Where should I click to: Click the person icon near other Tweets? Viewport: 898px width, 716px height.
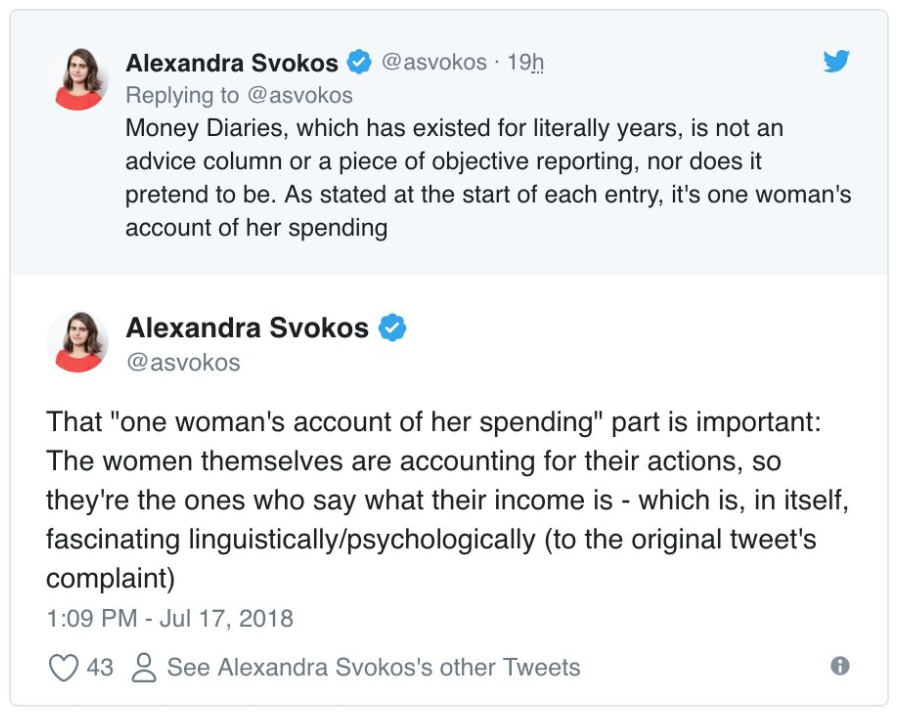coord(144,667)
